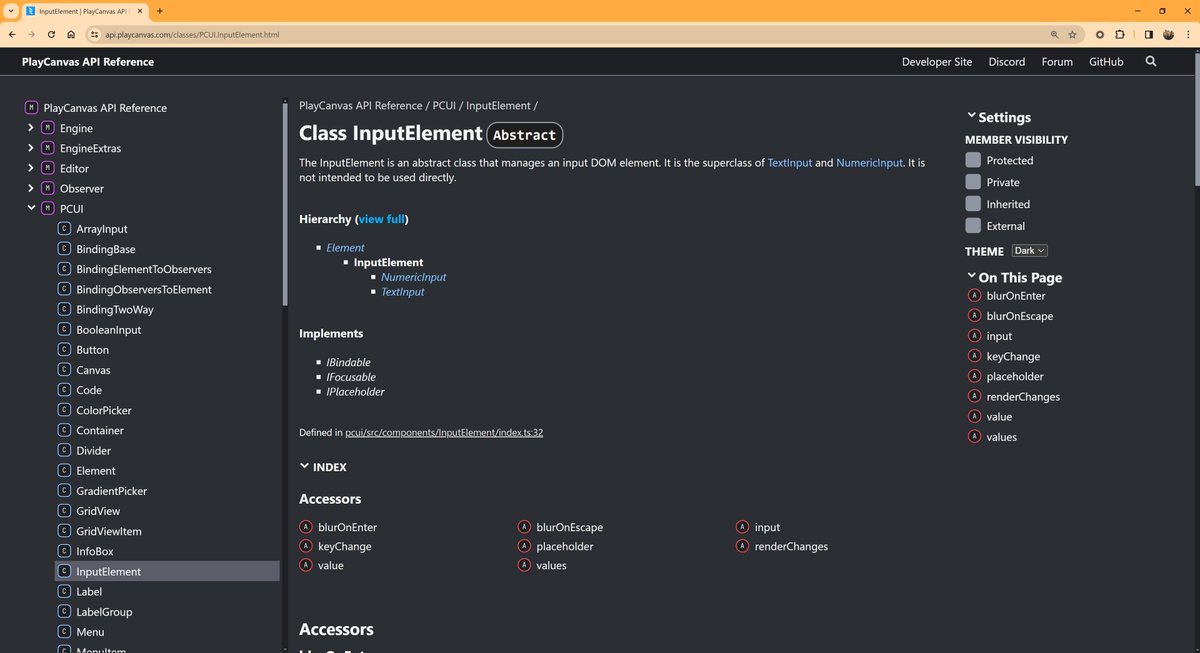
Task: Collapse the On This Page section
Action: tap(1014, 277)
